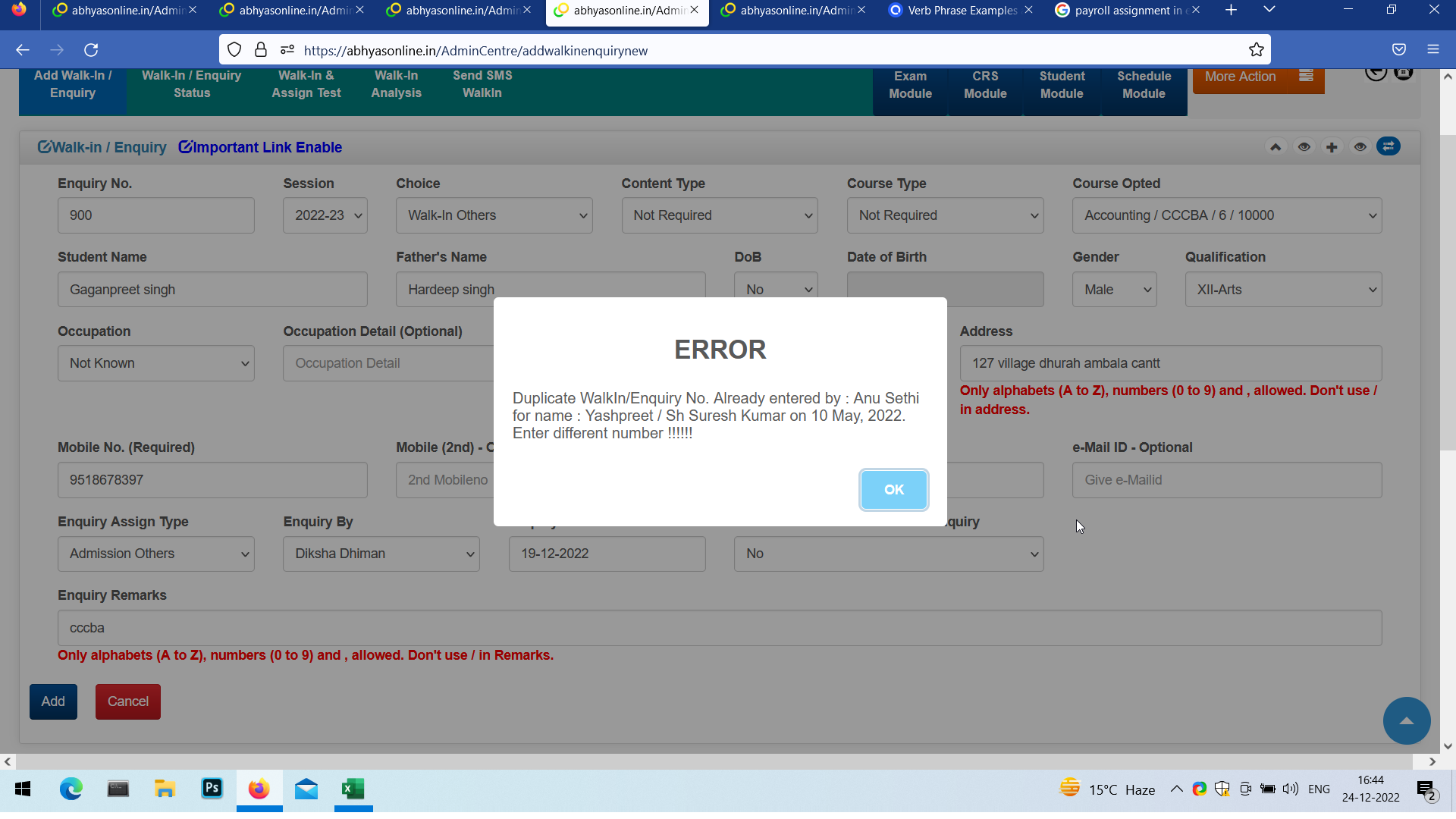
Task: Click the Firefox Pocket save icon
Action: [x=1399, y=50]
